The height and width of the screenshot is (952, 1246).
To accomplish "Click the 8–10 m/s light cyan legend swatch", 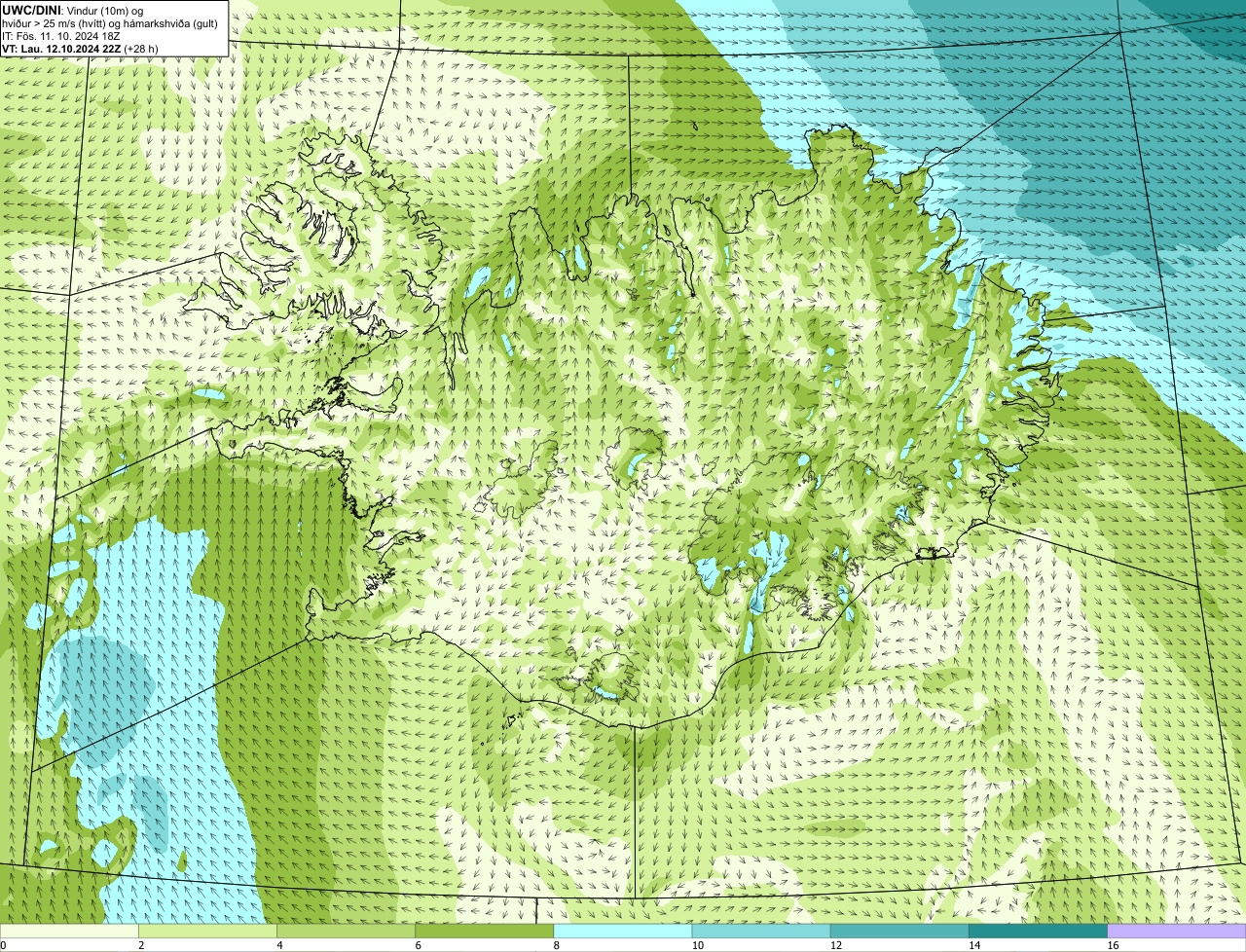I will coord(623,931).
